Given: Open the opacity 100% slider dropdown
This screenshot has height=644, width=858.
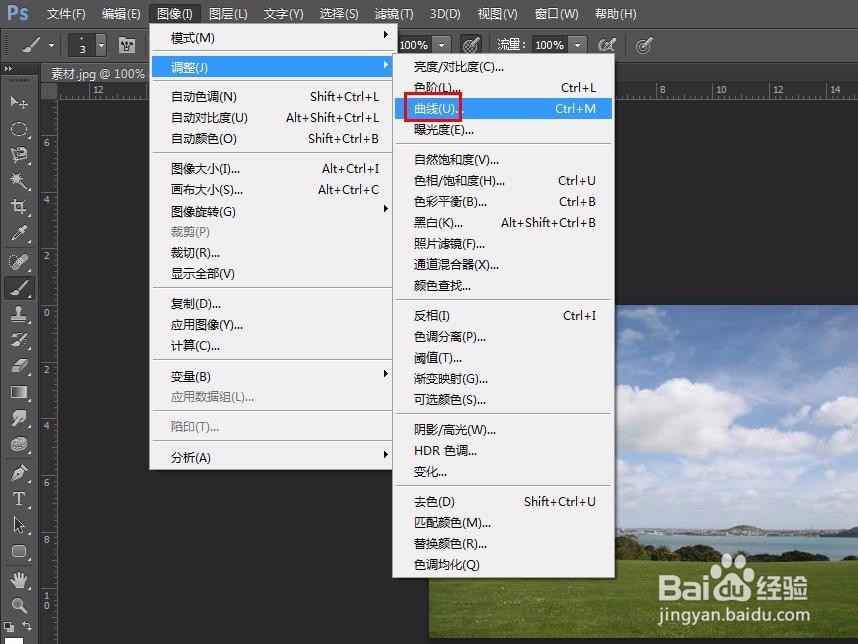Looking at the screenshot, I should [x=442, y=45].
